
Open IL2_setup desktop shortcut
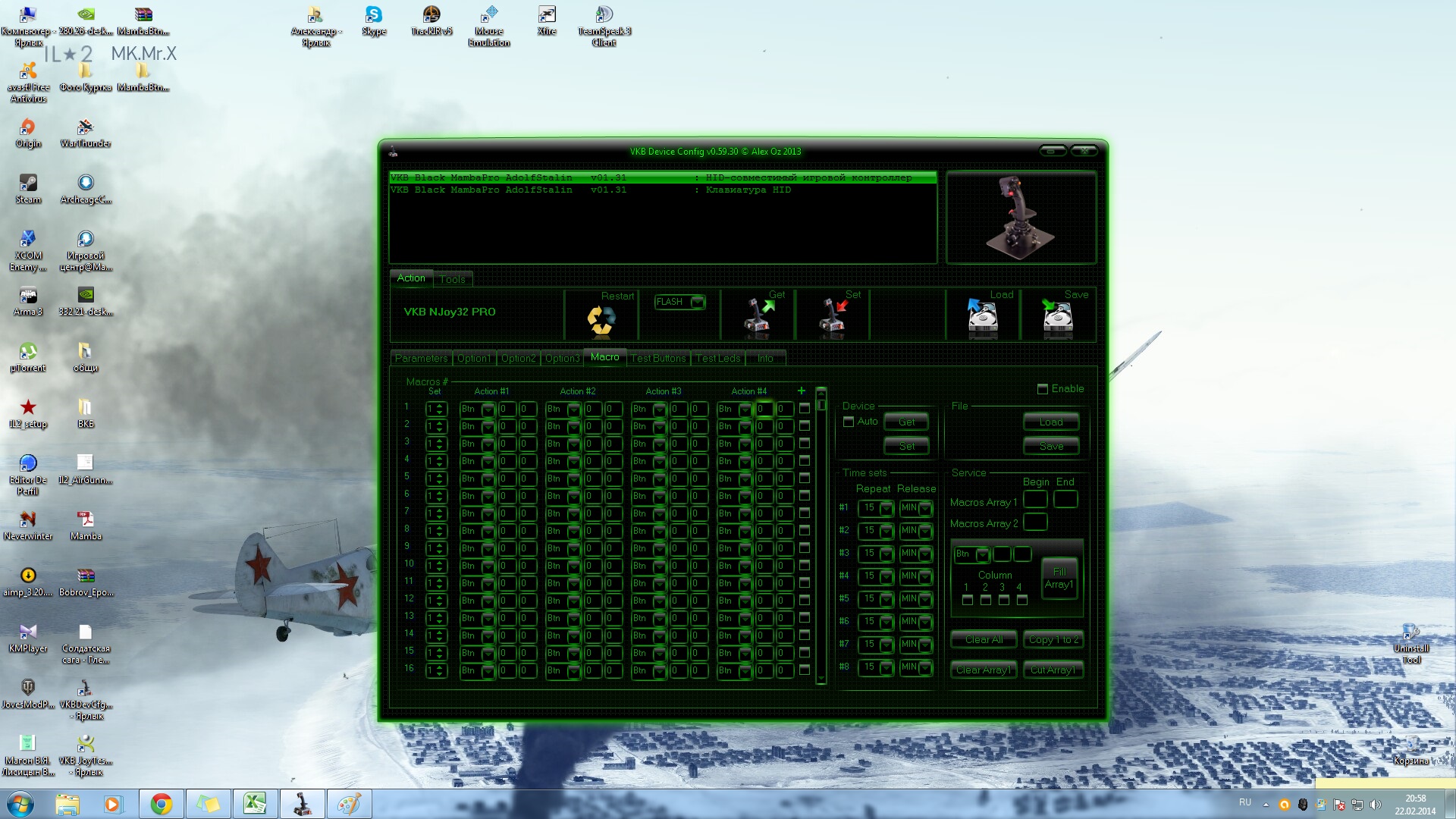28,413
